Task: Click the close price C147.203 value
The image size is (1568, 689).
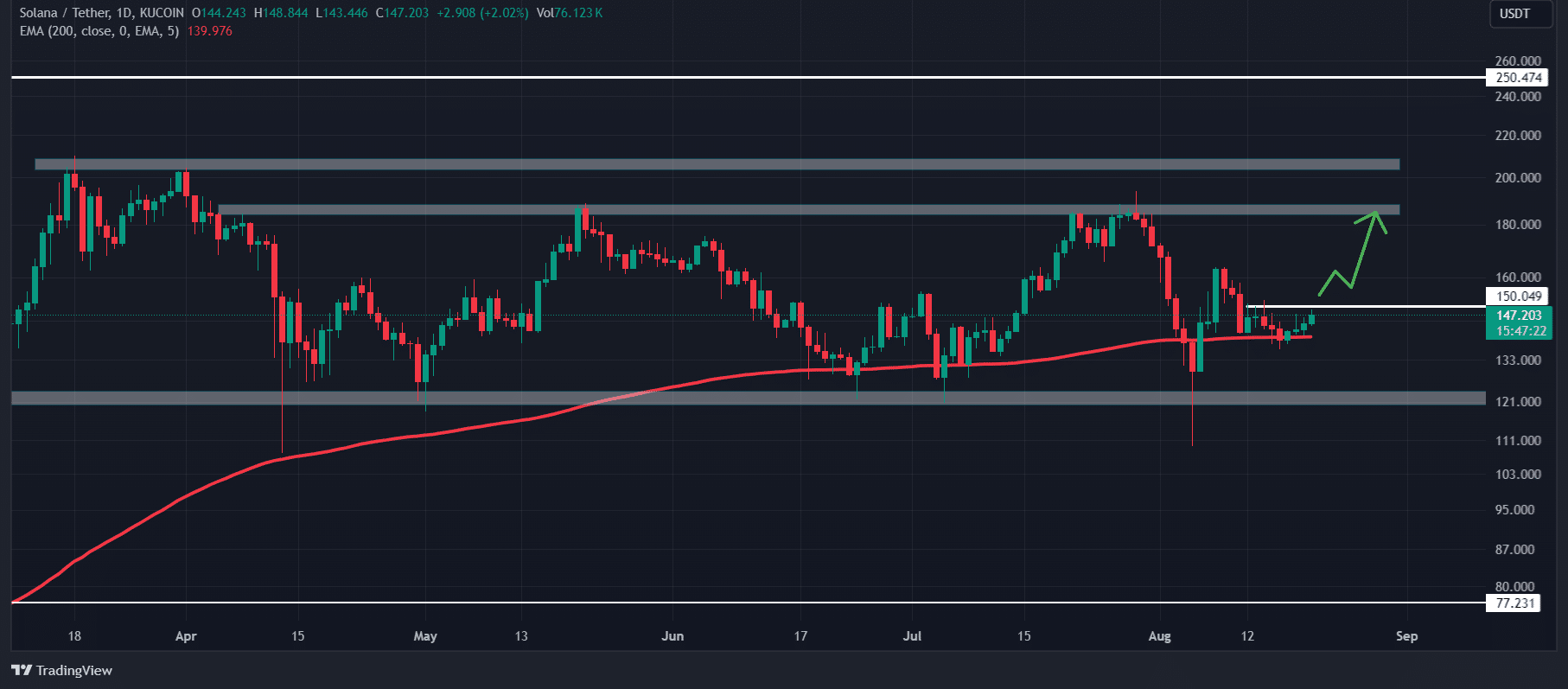Action: [402, 13]
